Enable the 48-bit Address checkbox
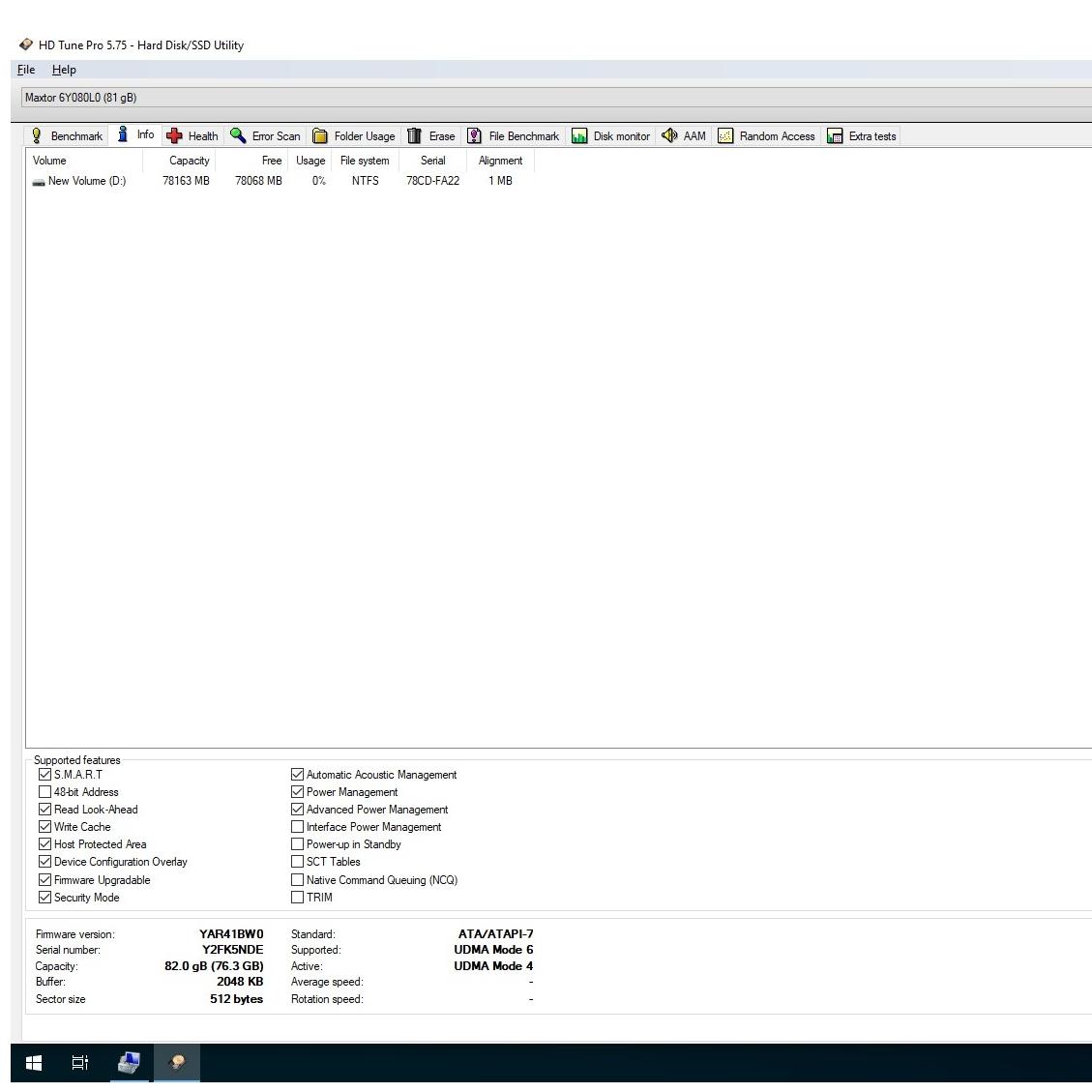The width and height of the screenshot is (1092, 1092). pyautogui.click(x=44, y=792)
